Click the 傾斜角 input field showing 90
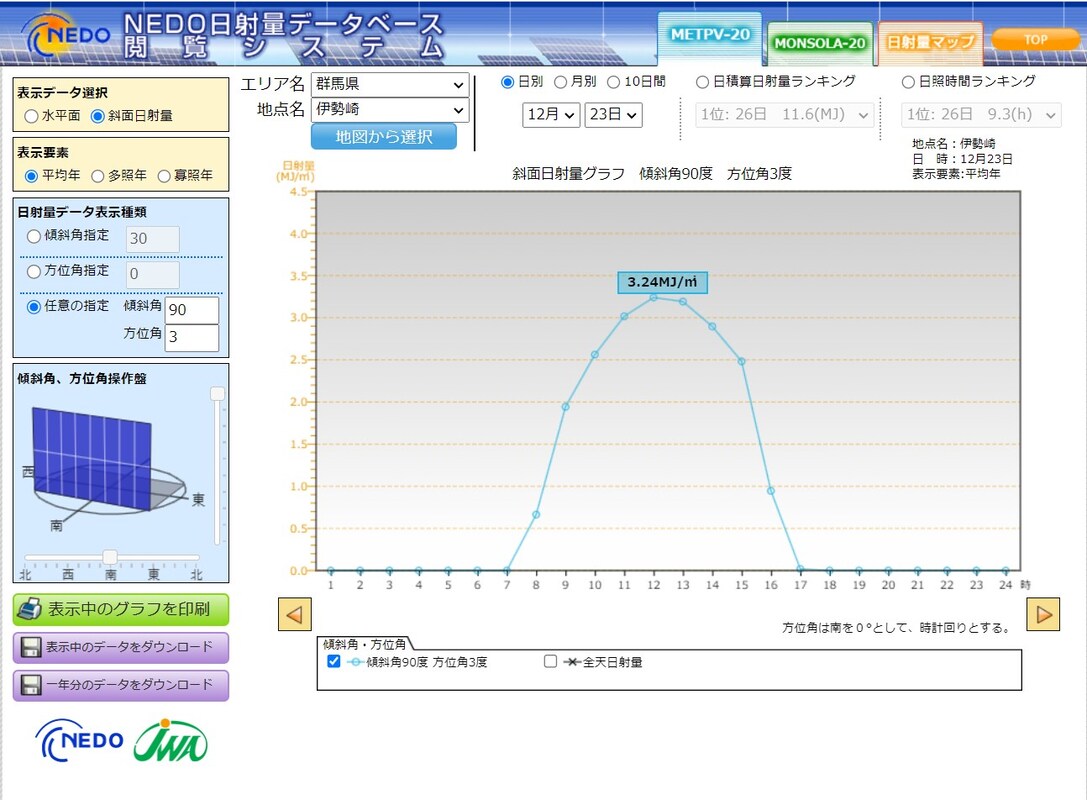 tap(192, 310)
